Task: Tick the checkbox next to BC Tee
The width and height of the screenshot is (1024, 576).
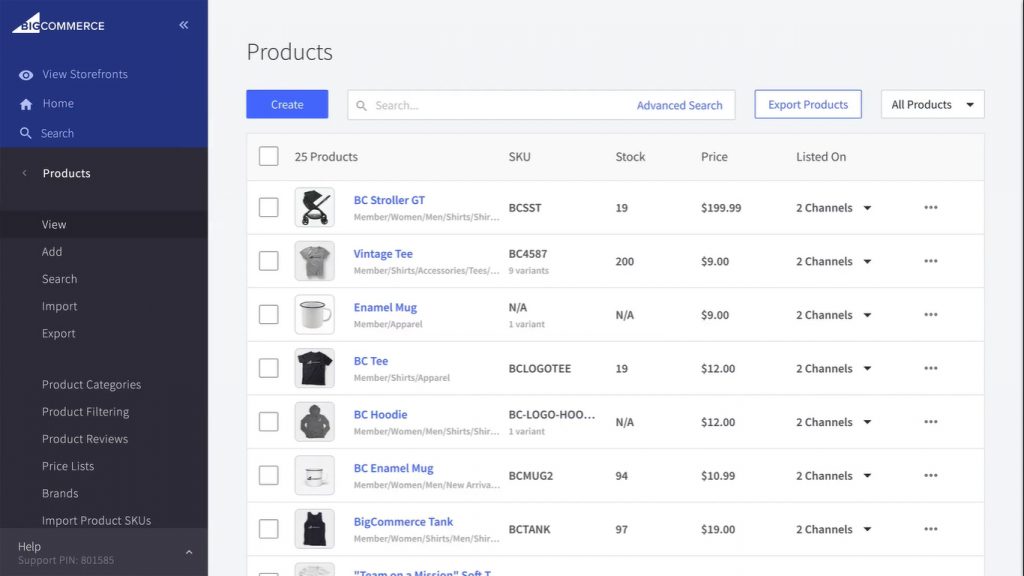Action: point(268,367)
